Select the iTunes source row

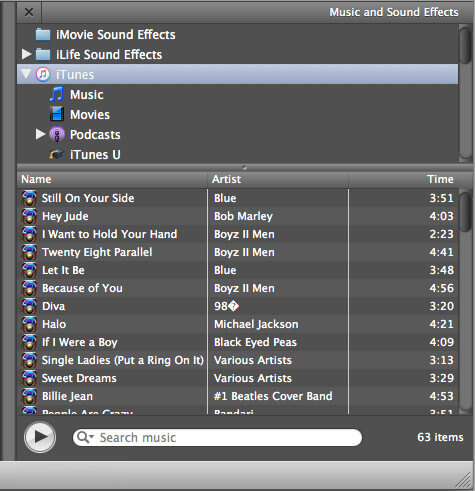pos(237,74)
